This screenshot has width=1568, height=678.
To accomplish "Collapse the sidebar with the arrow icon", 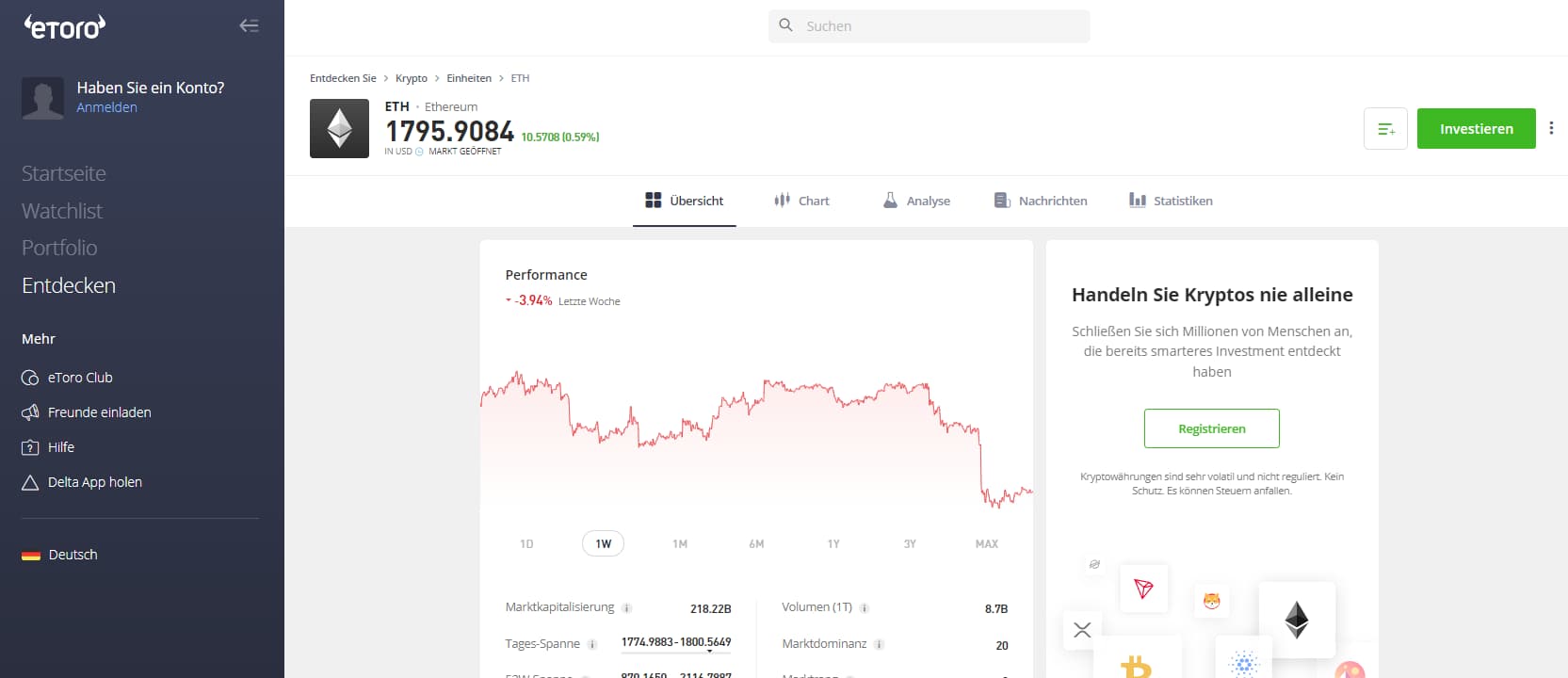I will click(x=249, y=25).
